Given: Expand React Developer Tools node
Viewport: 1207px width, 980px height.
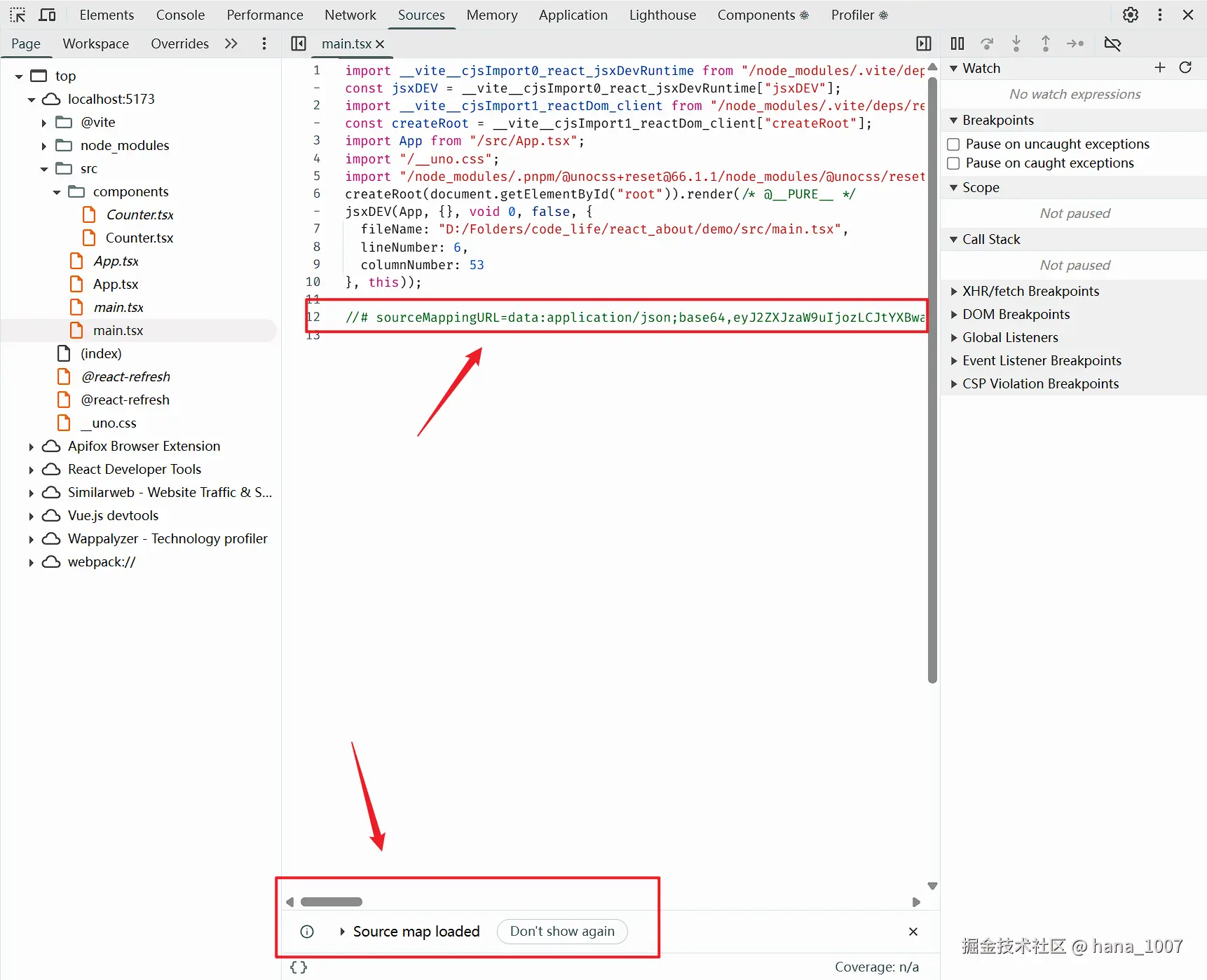Looking at the screenshot, I should 31,470.
